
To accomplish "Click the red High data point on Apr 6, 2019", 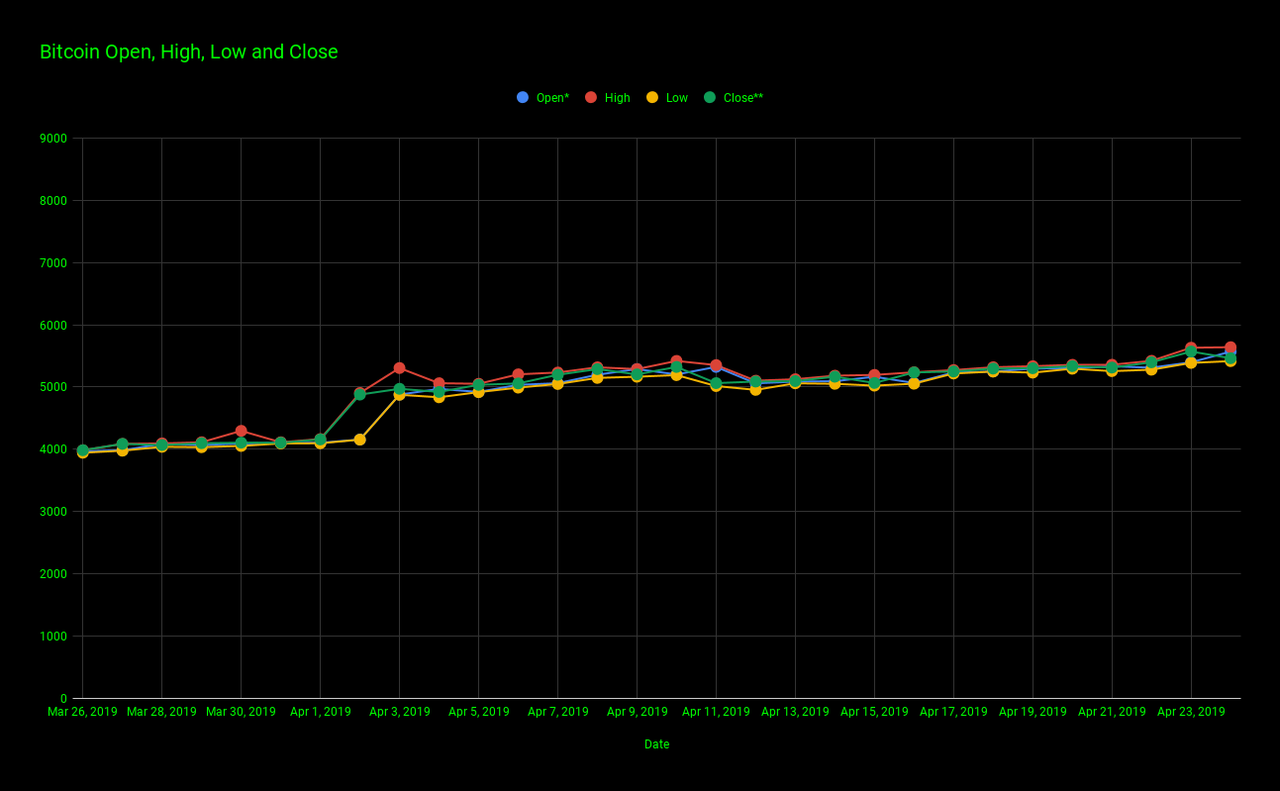I will (x=518, y=374).
